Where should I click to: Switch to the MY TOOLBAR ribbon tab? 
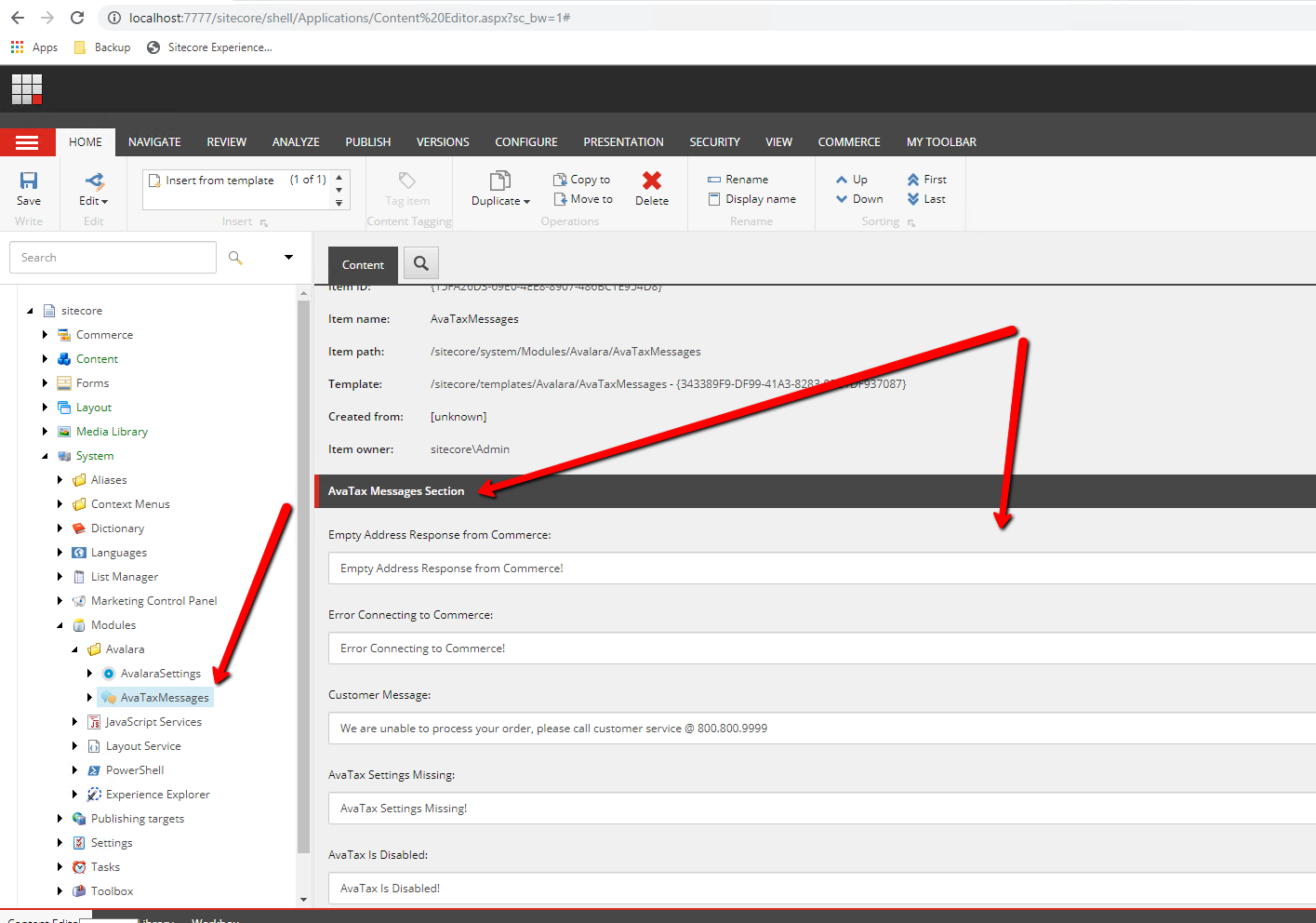941,142
